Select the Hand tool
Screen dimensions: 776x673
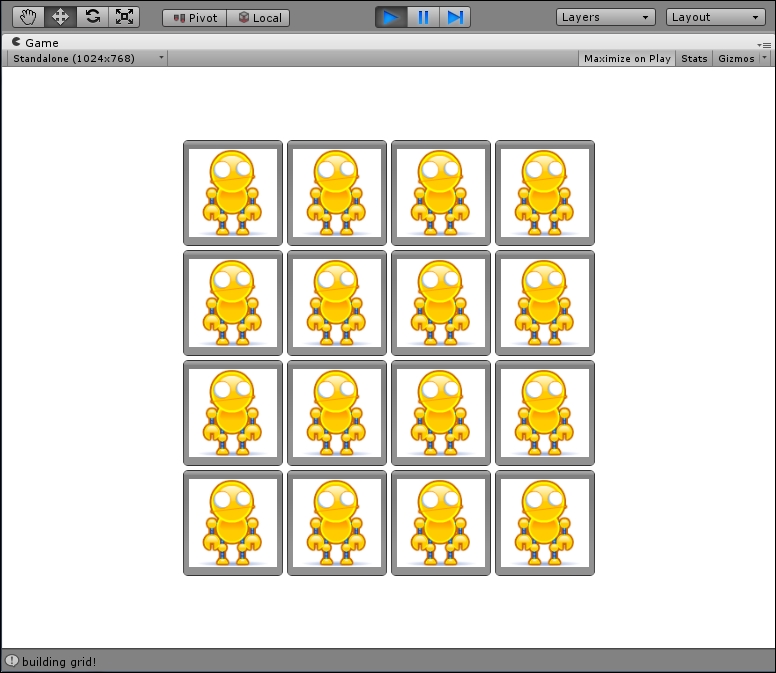pos(28,17)
